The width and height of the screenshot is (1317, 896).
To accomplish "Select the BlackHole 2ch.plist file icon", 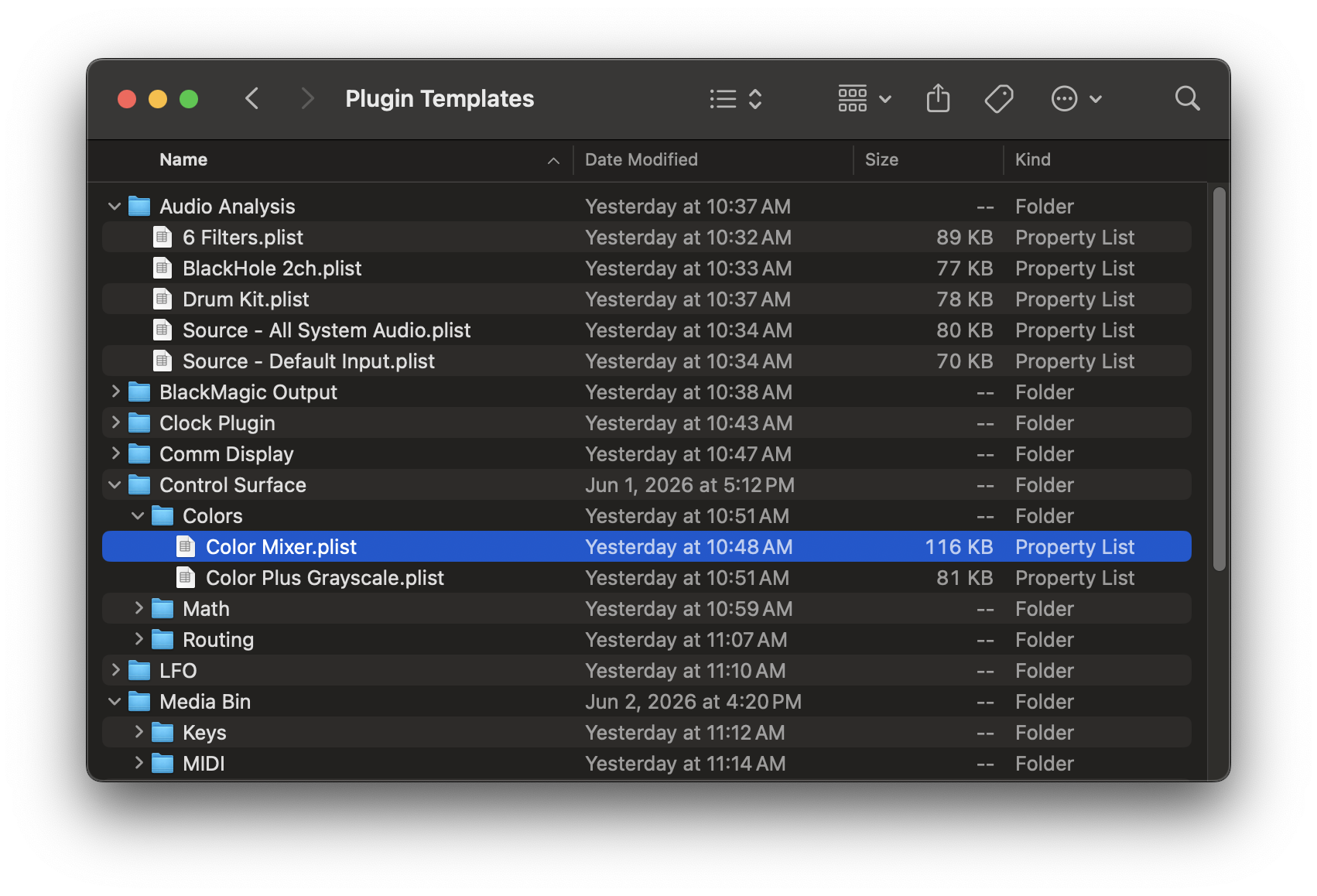I will (162, 268).
